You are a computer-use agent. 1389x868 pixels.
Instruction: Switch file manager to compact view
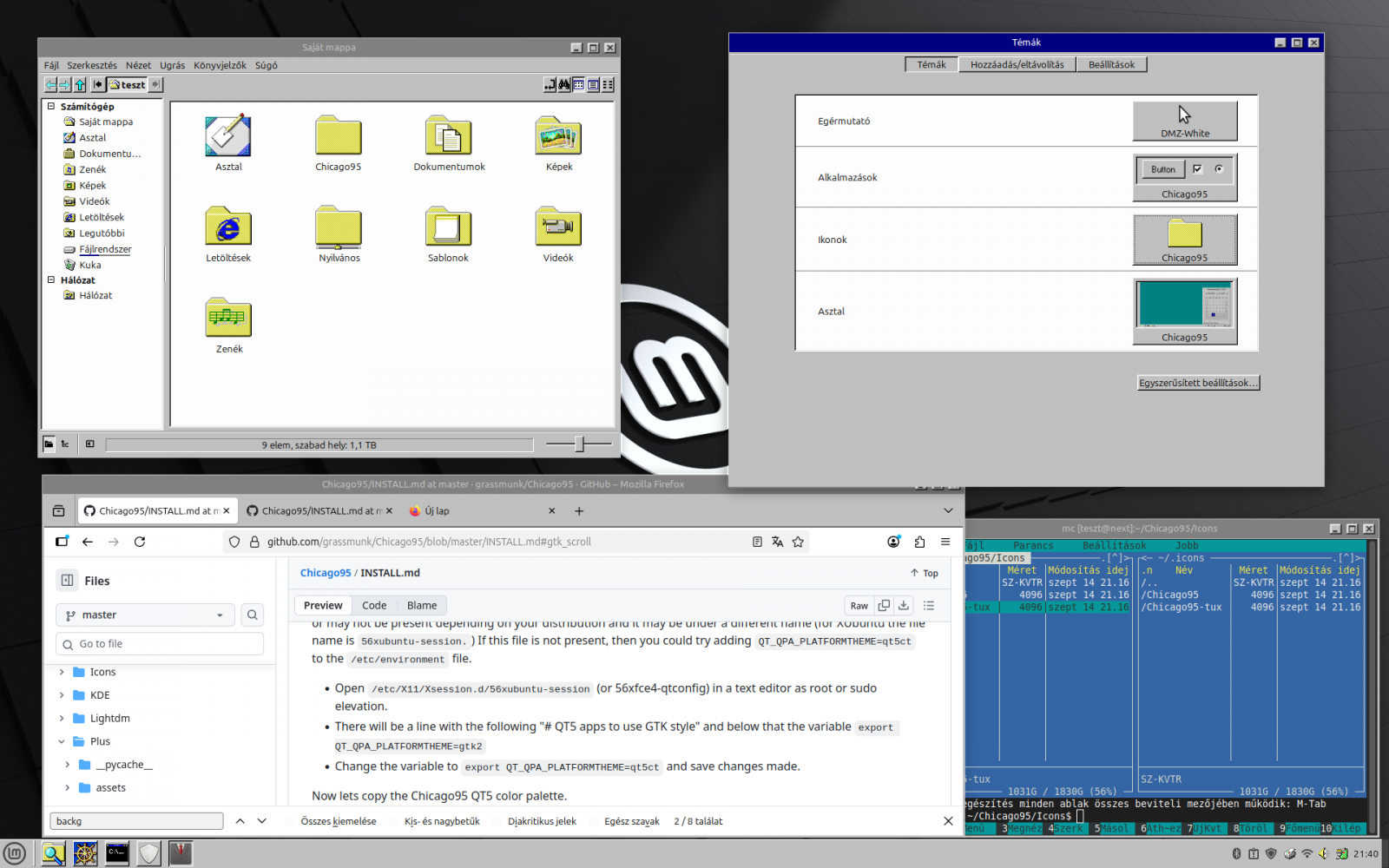tap(608, 84)
